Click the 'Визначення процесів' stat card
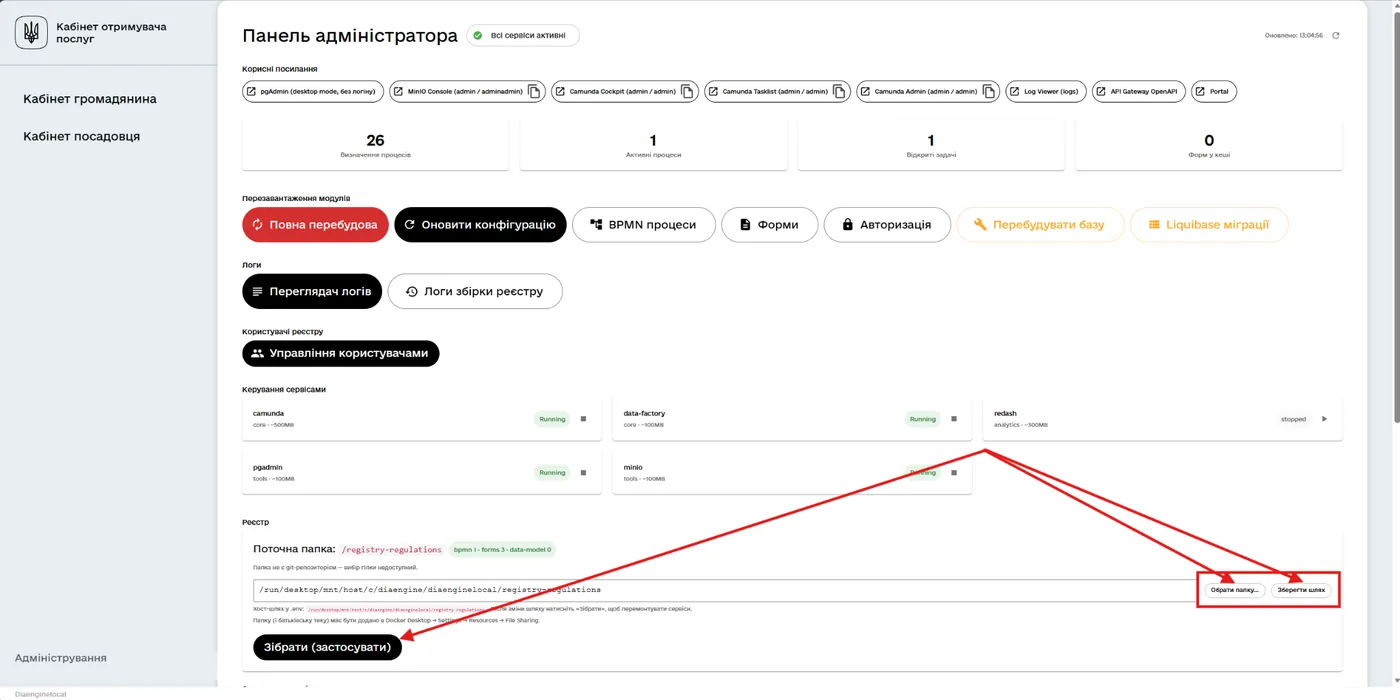The width and height of the screenshot is (1400, 700). click(375, 145)
